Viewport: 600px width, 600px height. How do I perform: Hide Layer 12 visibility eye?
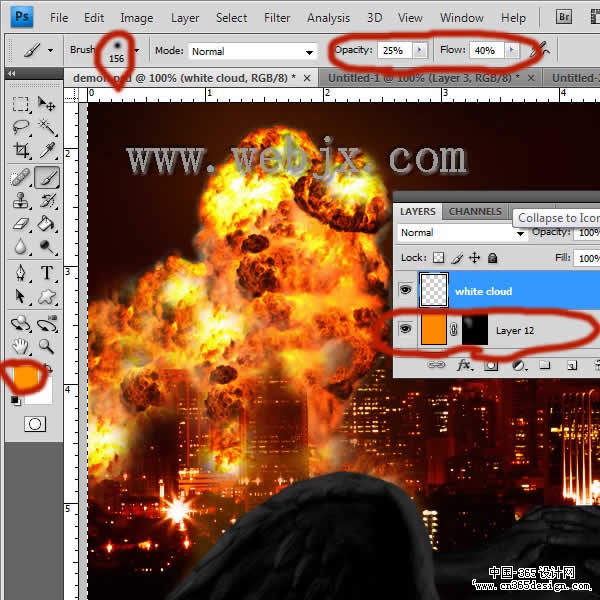click(x=405, y=329)
